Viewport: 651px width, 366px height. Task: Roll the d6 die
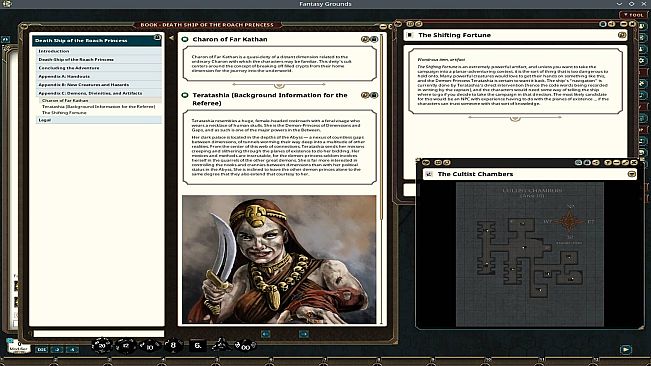(198, 345)
